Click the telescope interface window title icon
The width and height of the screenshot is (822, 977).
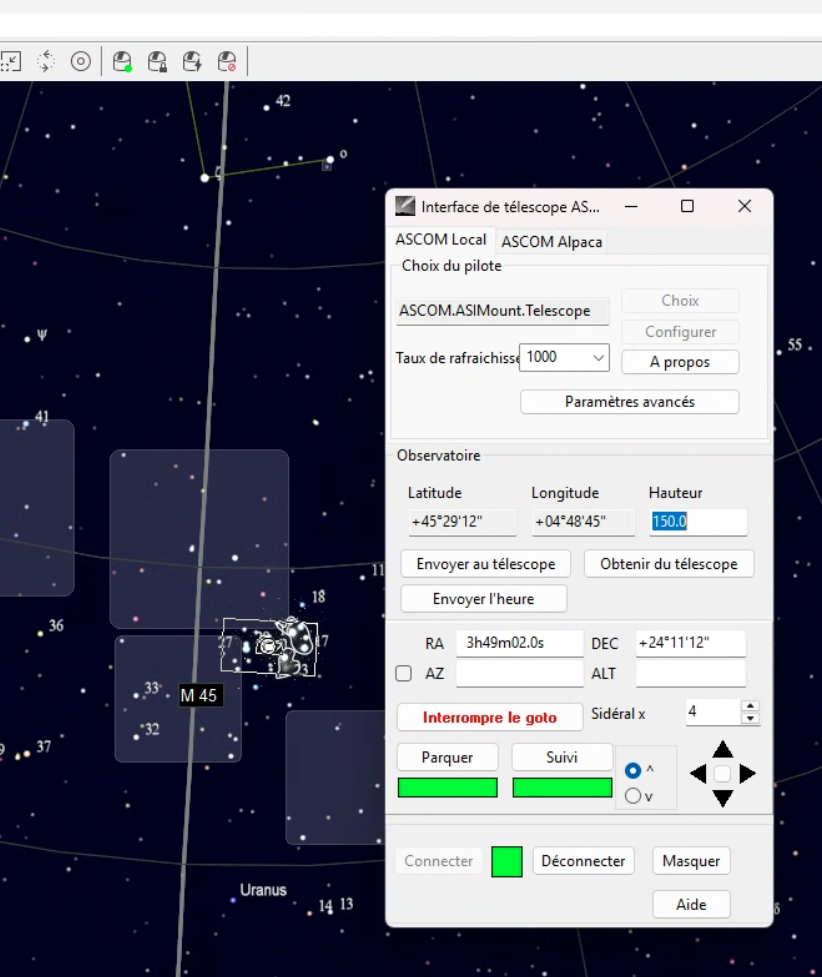[x=405, y=206]
